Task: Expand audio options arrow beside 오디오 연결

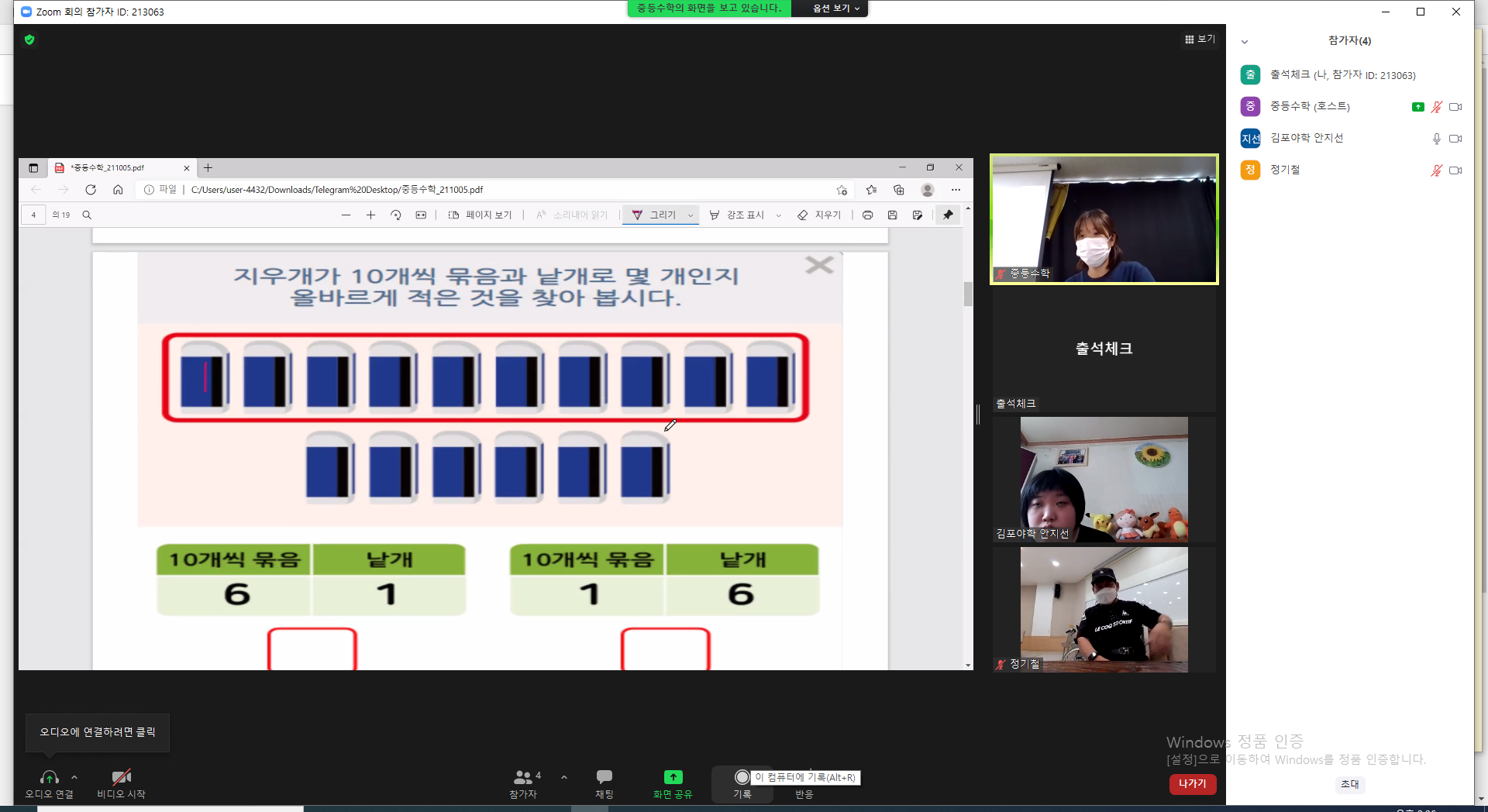Action: click(x=74, y=776)
